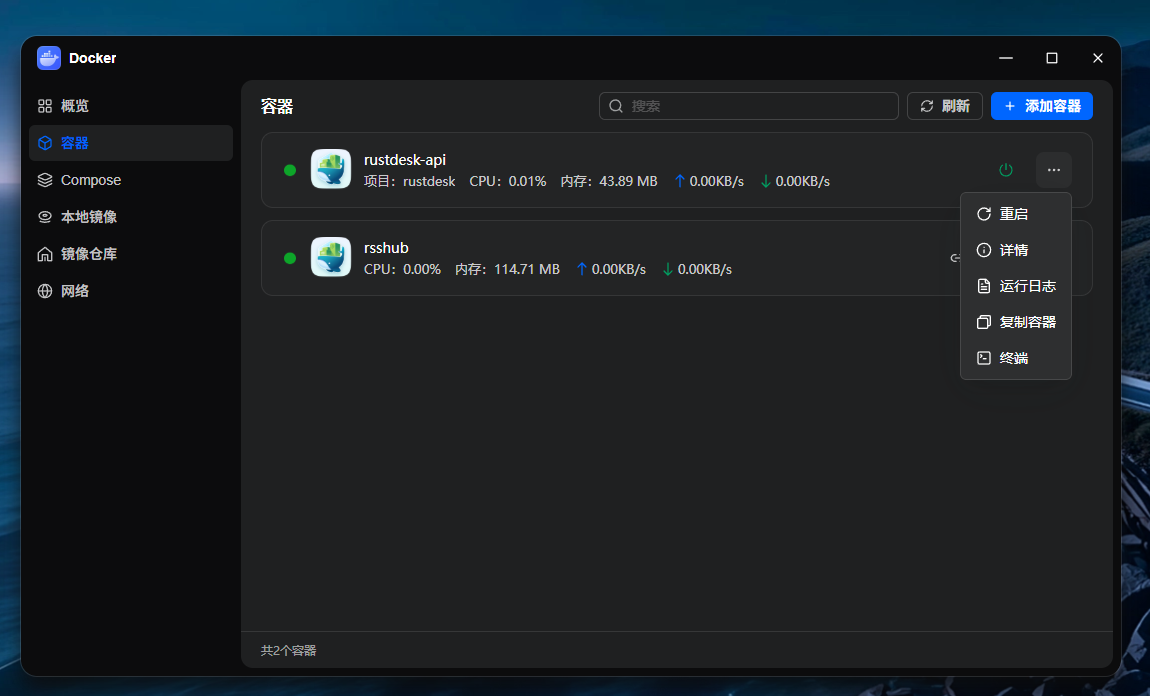Select 容器 in the sidebar
Screen dimensions: 1150x696
tap(131, 143)
